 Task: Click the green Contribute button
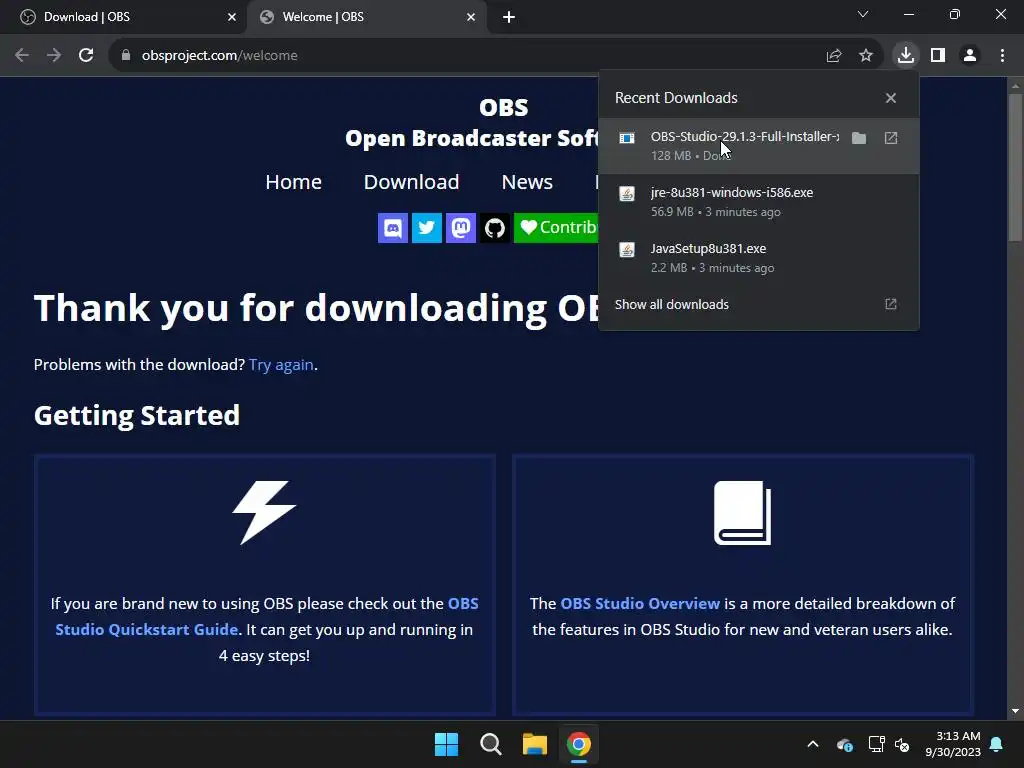click(556, 228)
